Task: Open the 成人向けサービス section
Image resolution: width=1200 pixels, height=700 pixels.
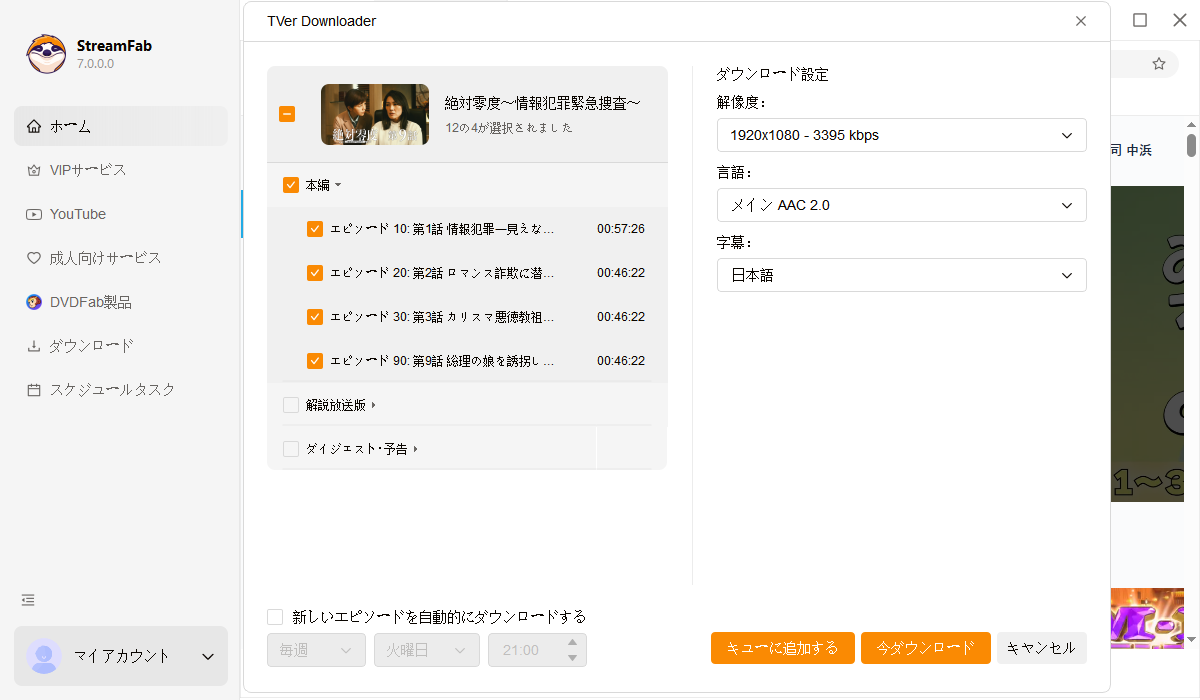Action: coord(90,257)
